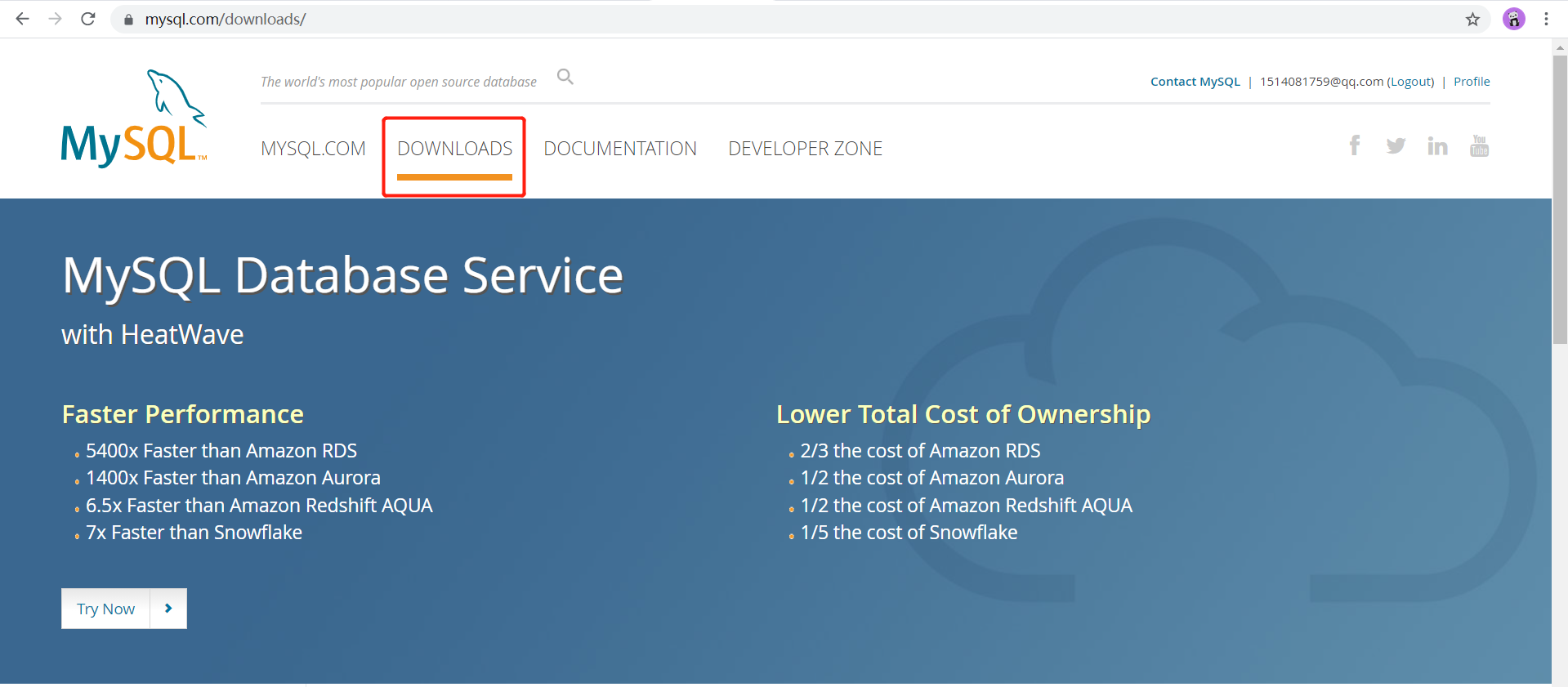The height and width of the screenshot is (687, 1568).
Task: Visit MySQL LinkedIn page icon
Action: point(1437,146)
